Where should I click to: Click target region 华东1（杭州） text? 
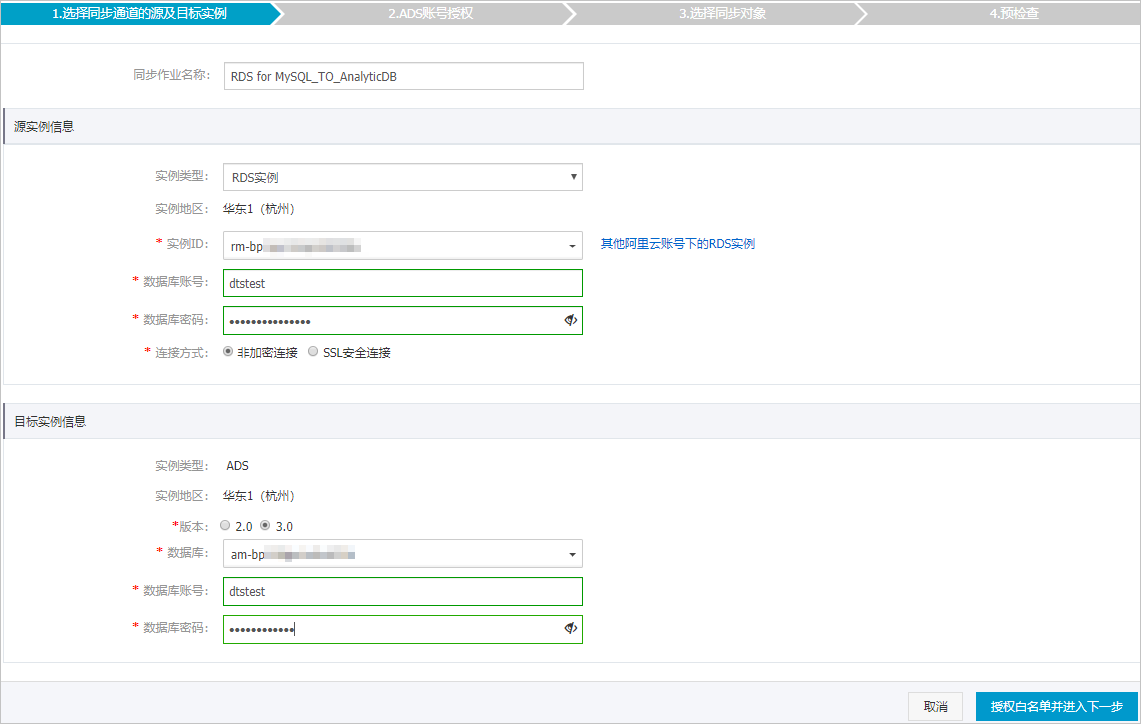[x=259, y=496]
